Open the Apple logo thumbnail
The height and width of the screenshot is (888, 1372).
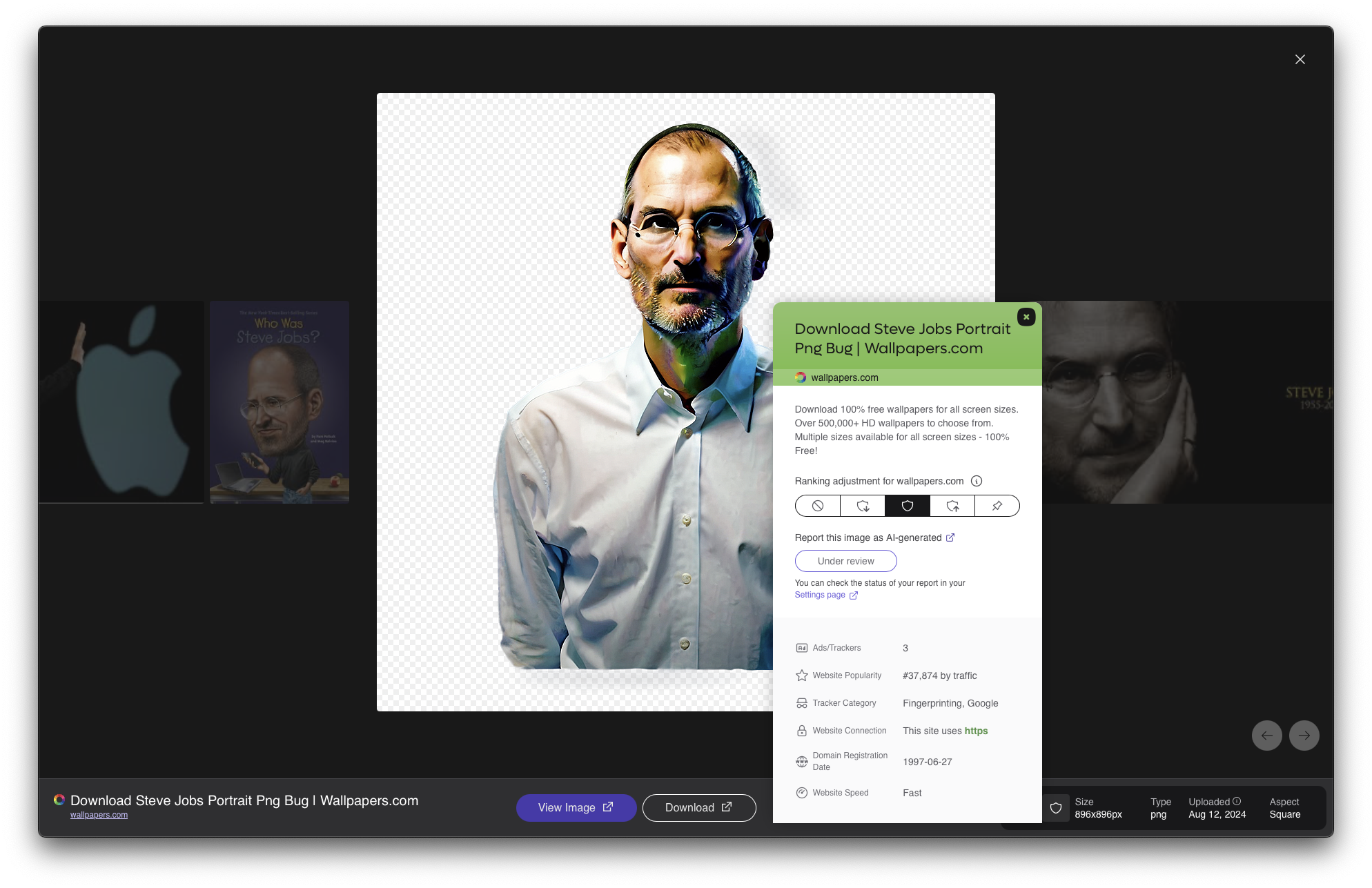[x=121, y=402]
